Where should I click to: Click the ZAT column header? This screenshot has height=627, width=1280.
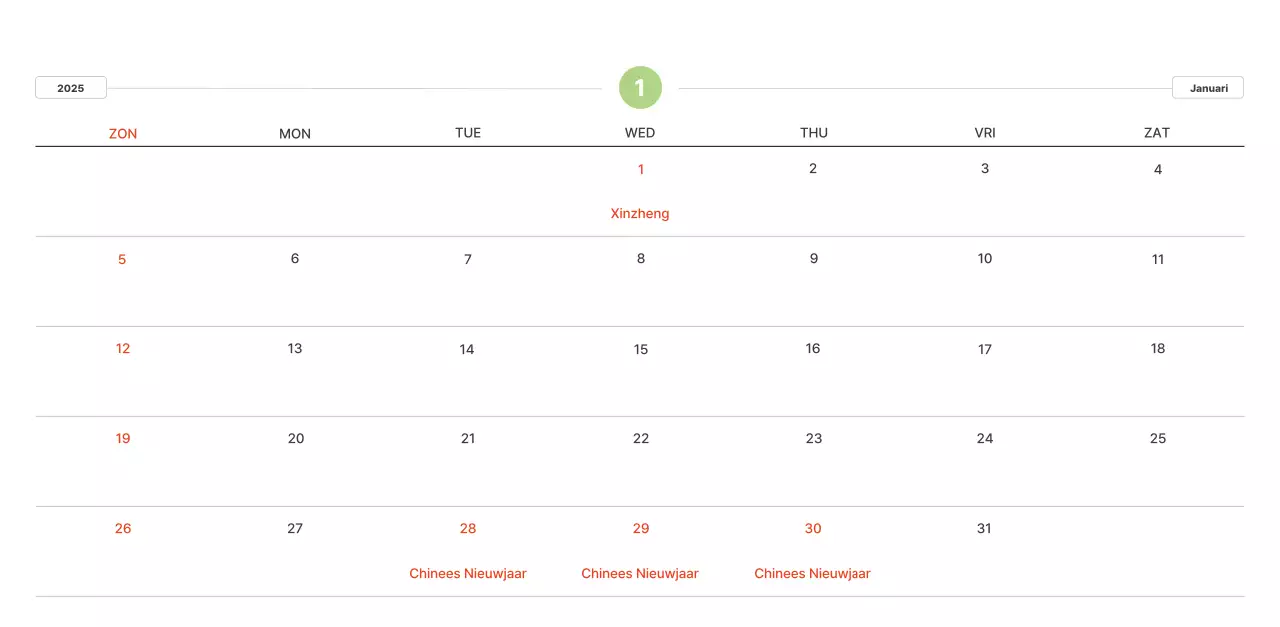coord(1157,133)
